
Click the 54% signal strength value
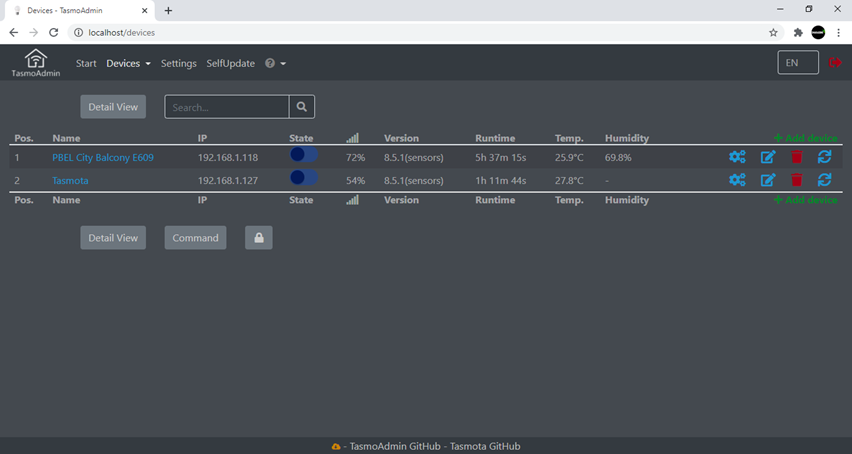[355, 180]
